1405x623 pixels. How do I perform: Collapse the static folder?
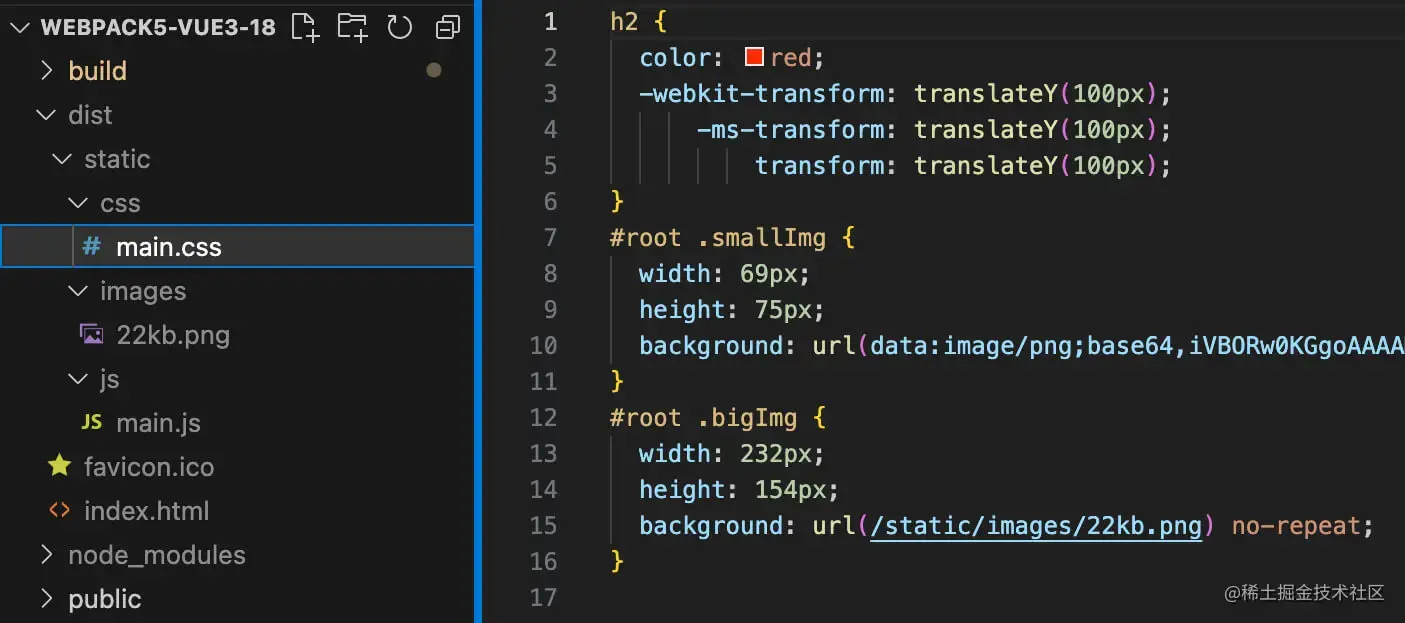tap(62, 158)
